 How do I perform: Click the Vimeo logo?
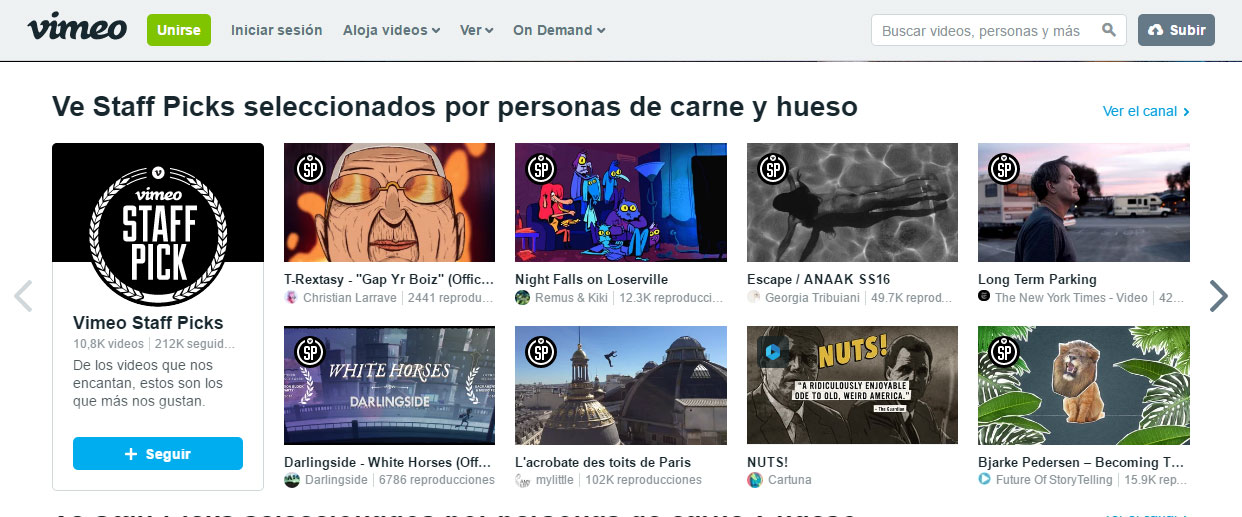pyautogui.click(x=77, y=27)
